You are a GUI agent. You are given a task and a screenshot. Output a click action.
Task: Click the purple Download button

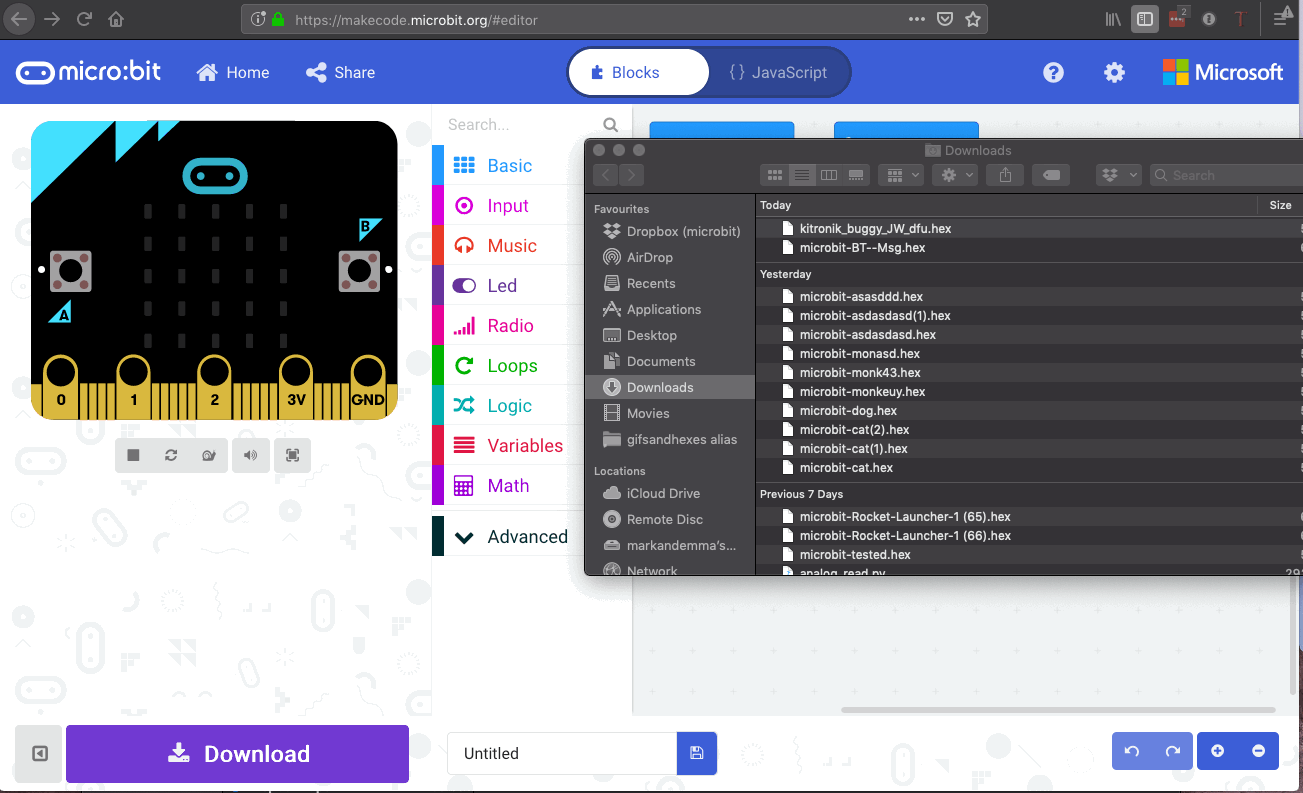coord(237,753)
